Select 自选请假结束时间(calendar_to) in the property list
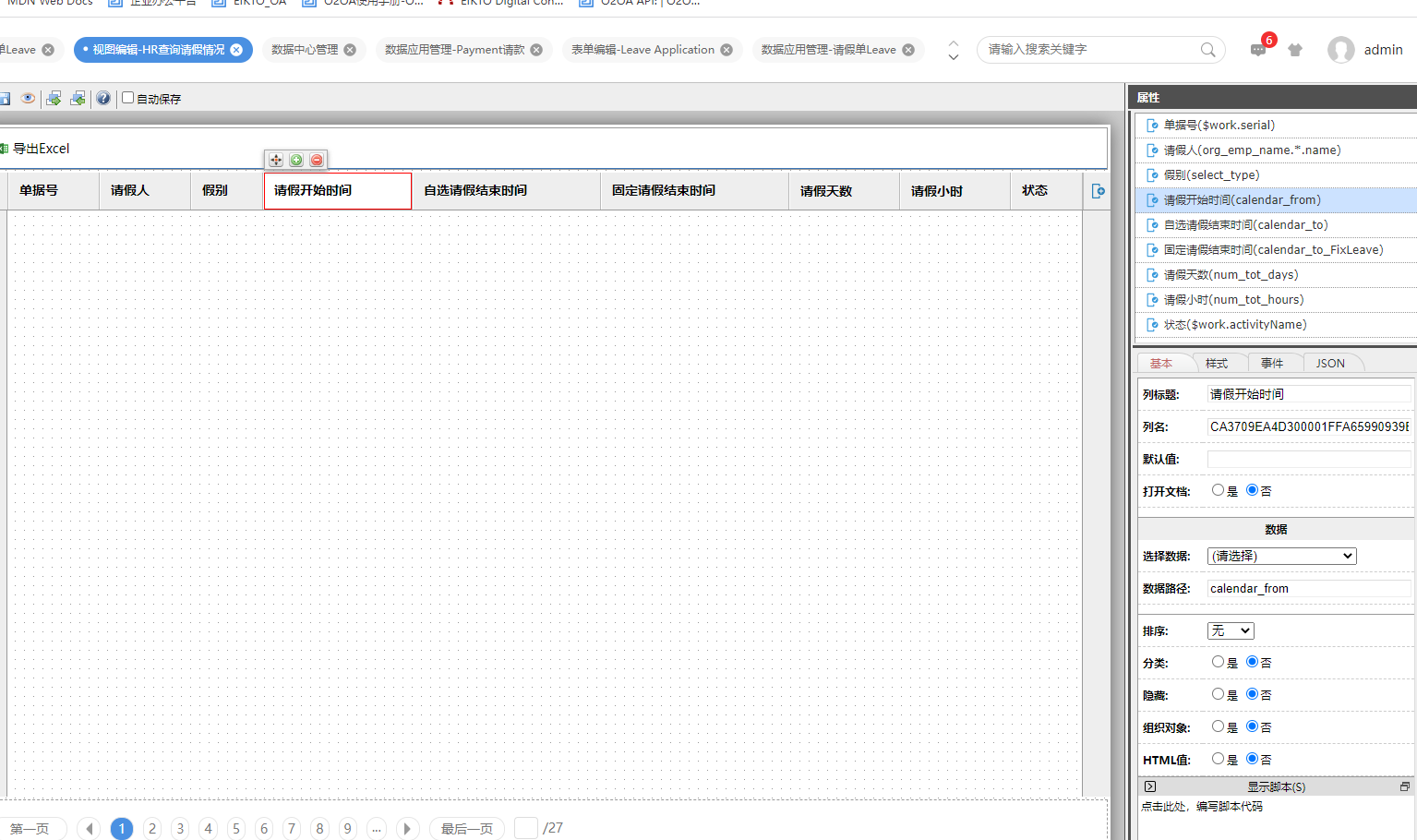The image size is (1417, 840). point(1276,224)
